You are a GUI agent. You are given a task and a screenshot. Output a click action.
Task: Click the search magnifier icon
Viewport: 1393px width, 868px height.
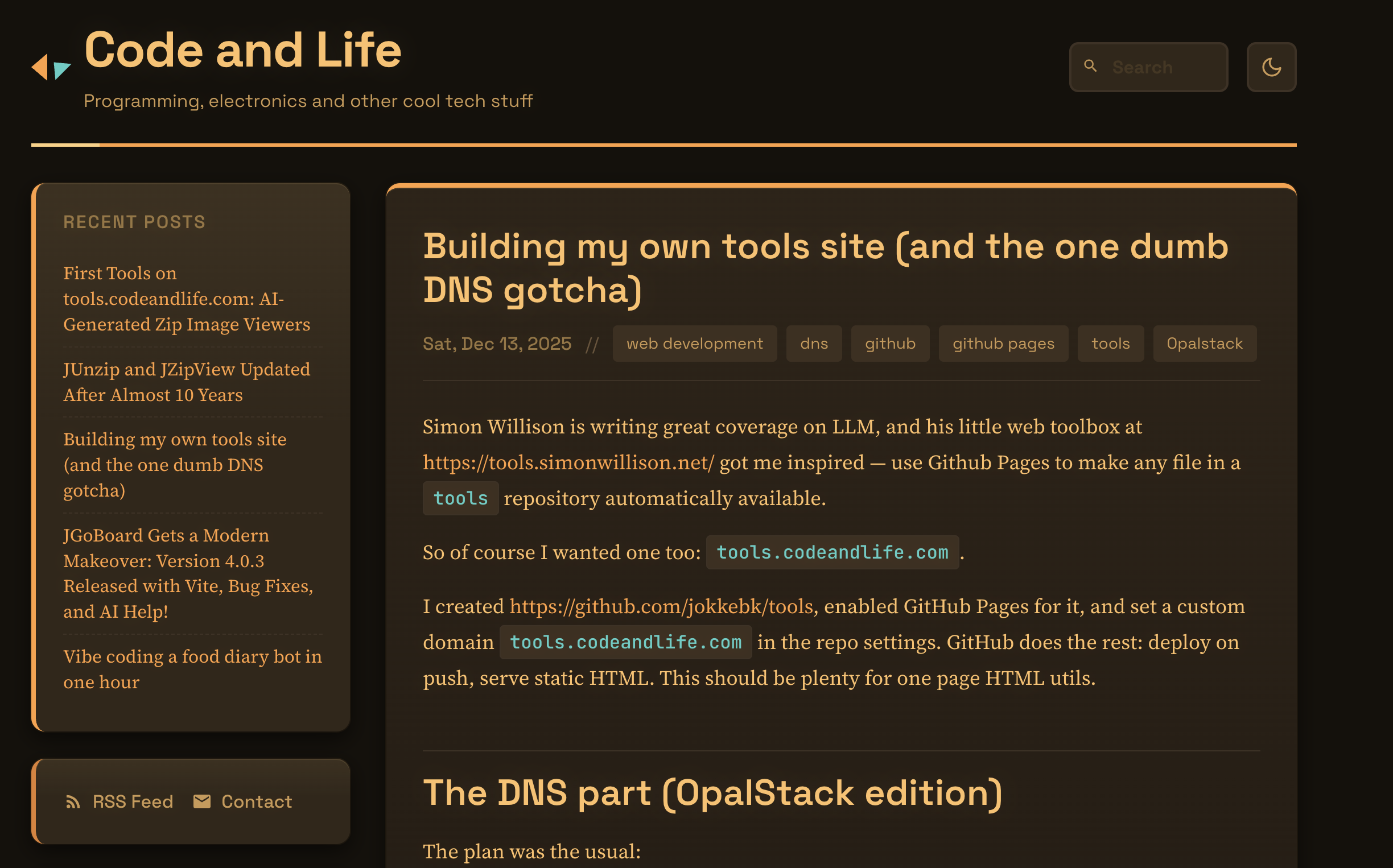[1091, 66]
